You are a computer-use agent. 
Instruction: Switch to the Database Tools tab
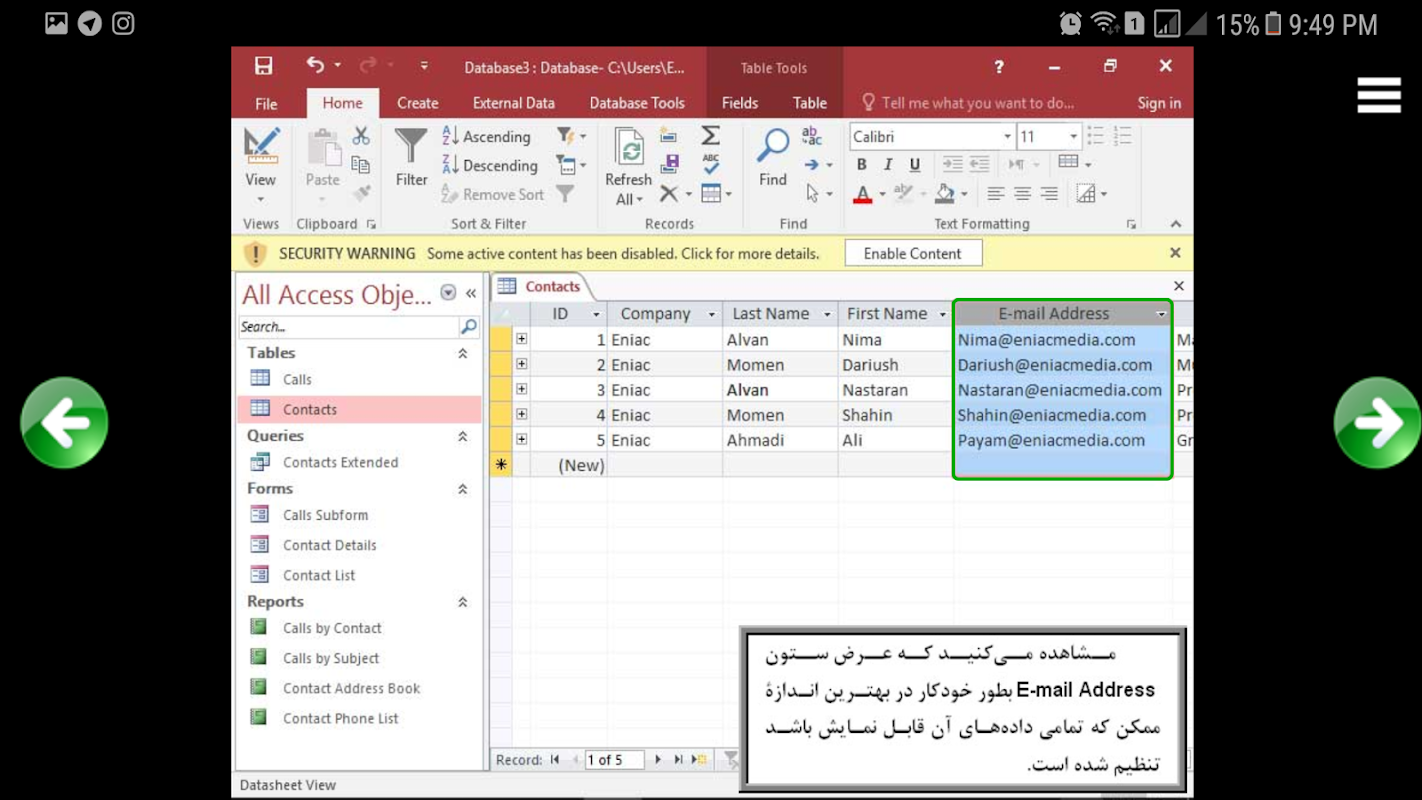[x=637, y=103]
